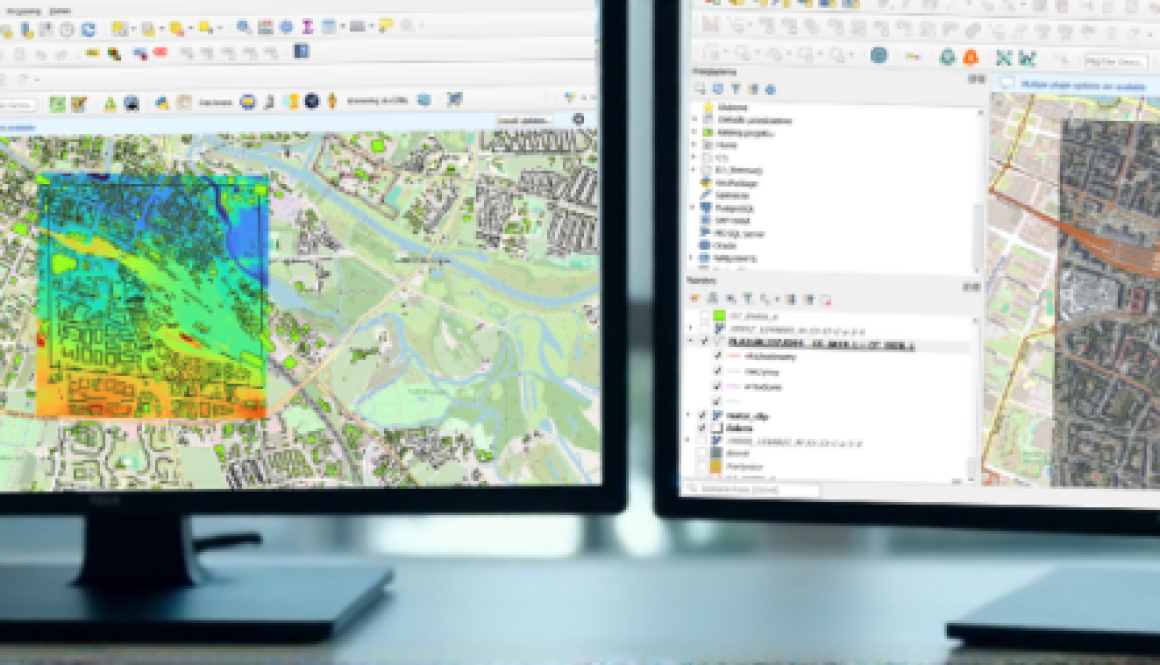The image size is (1160, 665).
Task: Select the Identify Features tool
Action: point(240,23)
